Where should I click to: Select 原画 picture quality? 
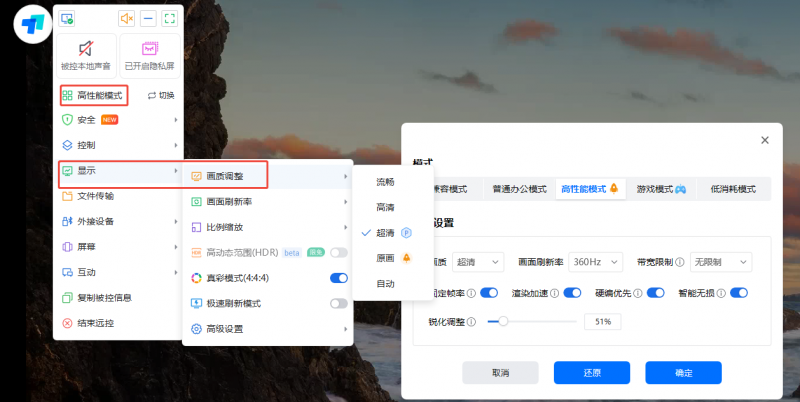[x=392, y=258]
